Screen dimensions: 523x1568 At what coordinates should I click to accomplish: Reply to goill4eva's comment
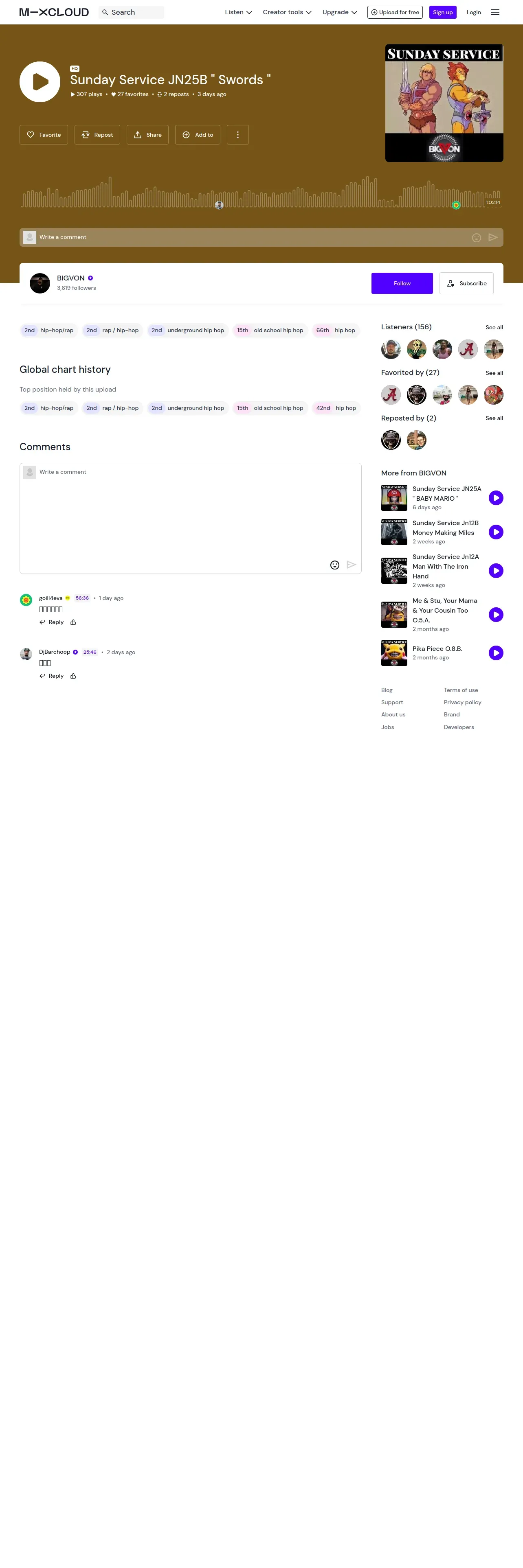(52, 622)
